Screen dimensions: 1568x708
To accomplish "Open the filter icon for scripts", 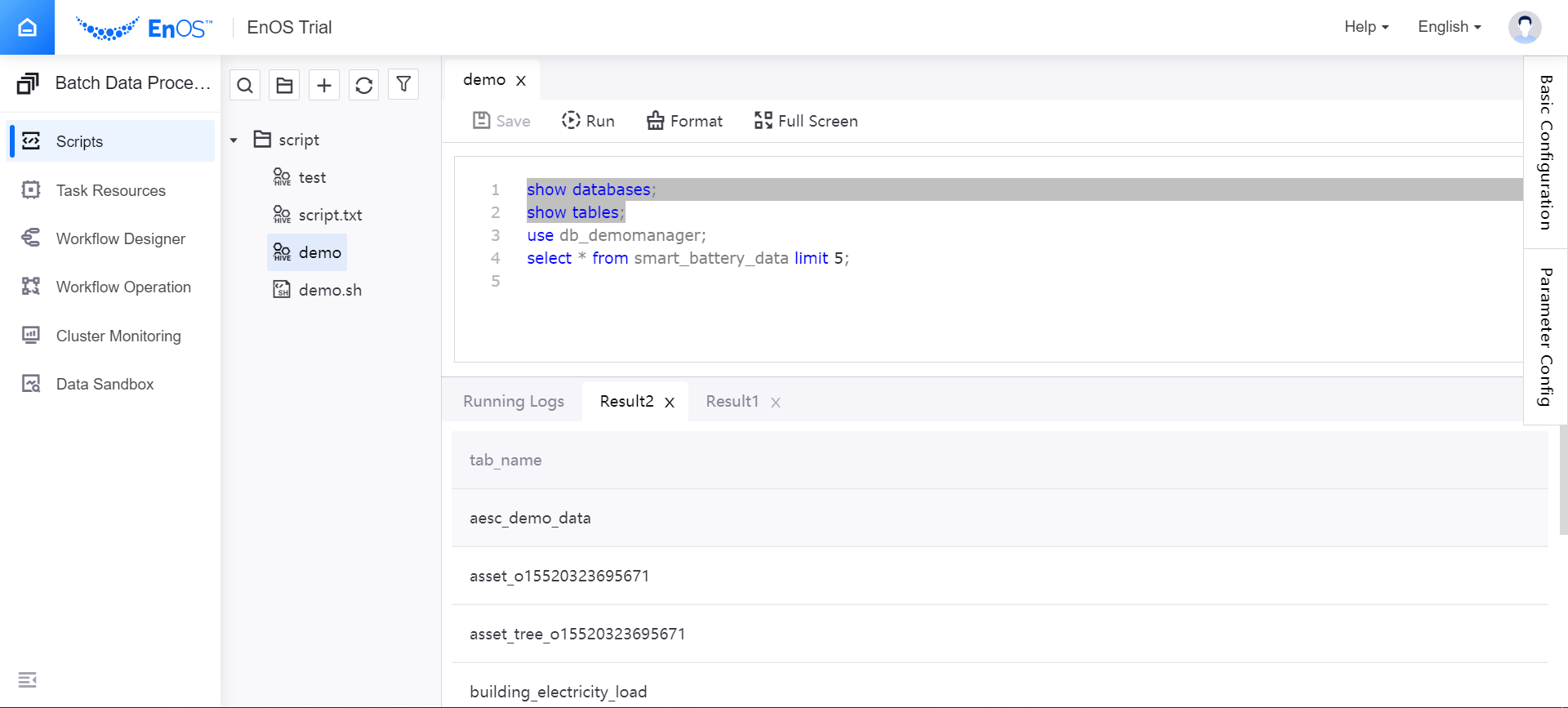I will tap(403, 84).
